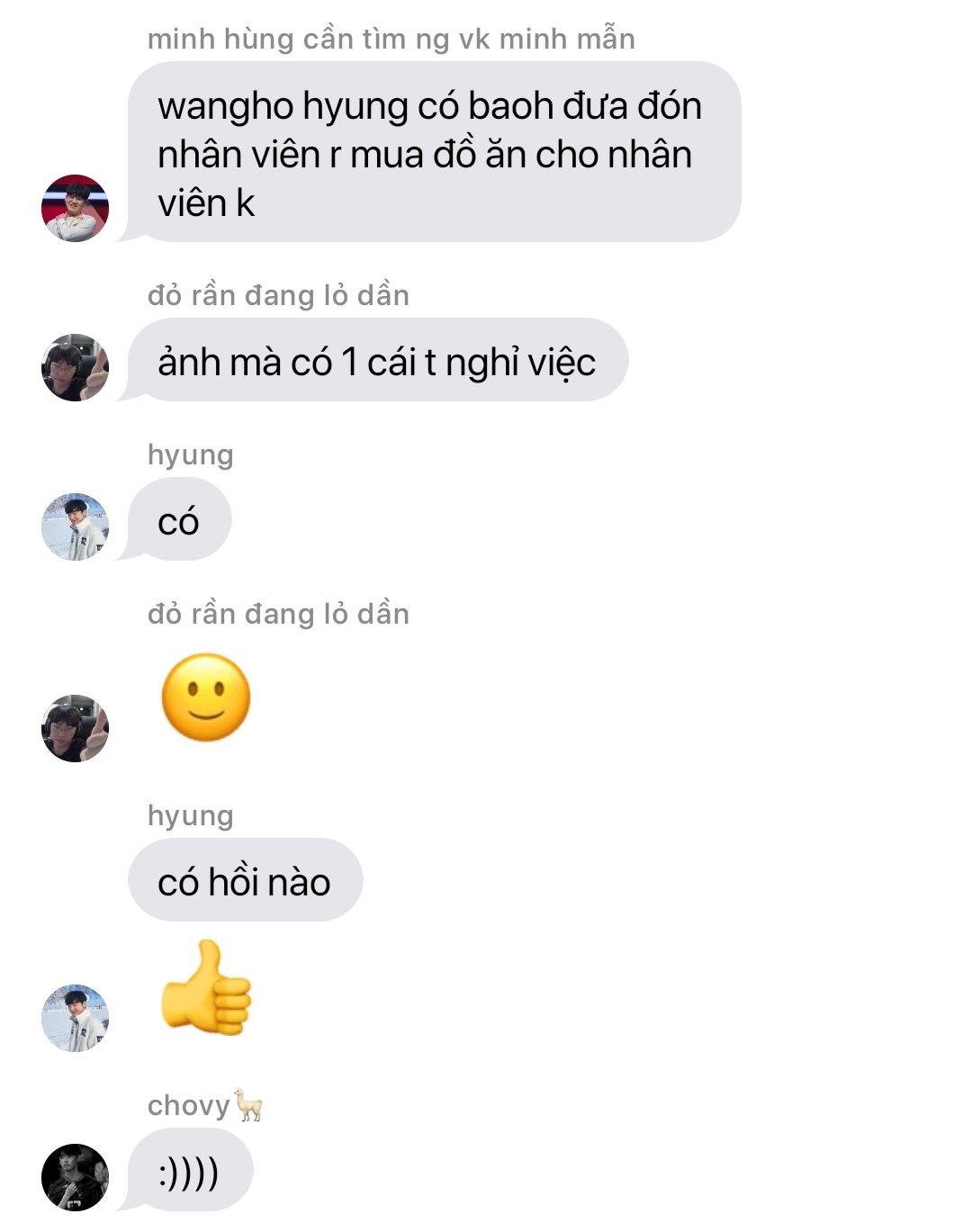Select the 'có hồi nào' message bubble
Screen dimensions: 972x1232
[245, 879]
